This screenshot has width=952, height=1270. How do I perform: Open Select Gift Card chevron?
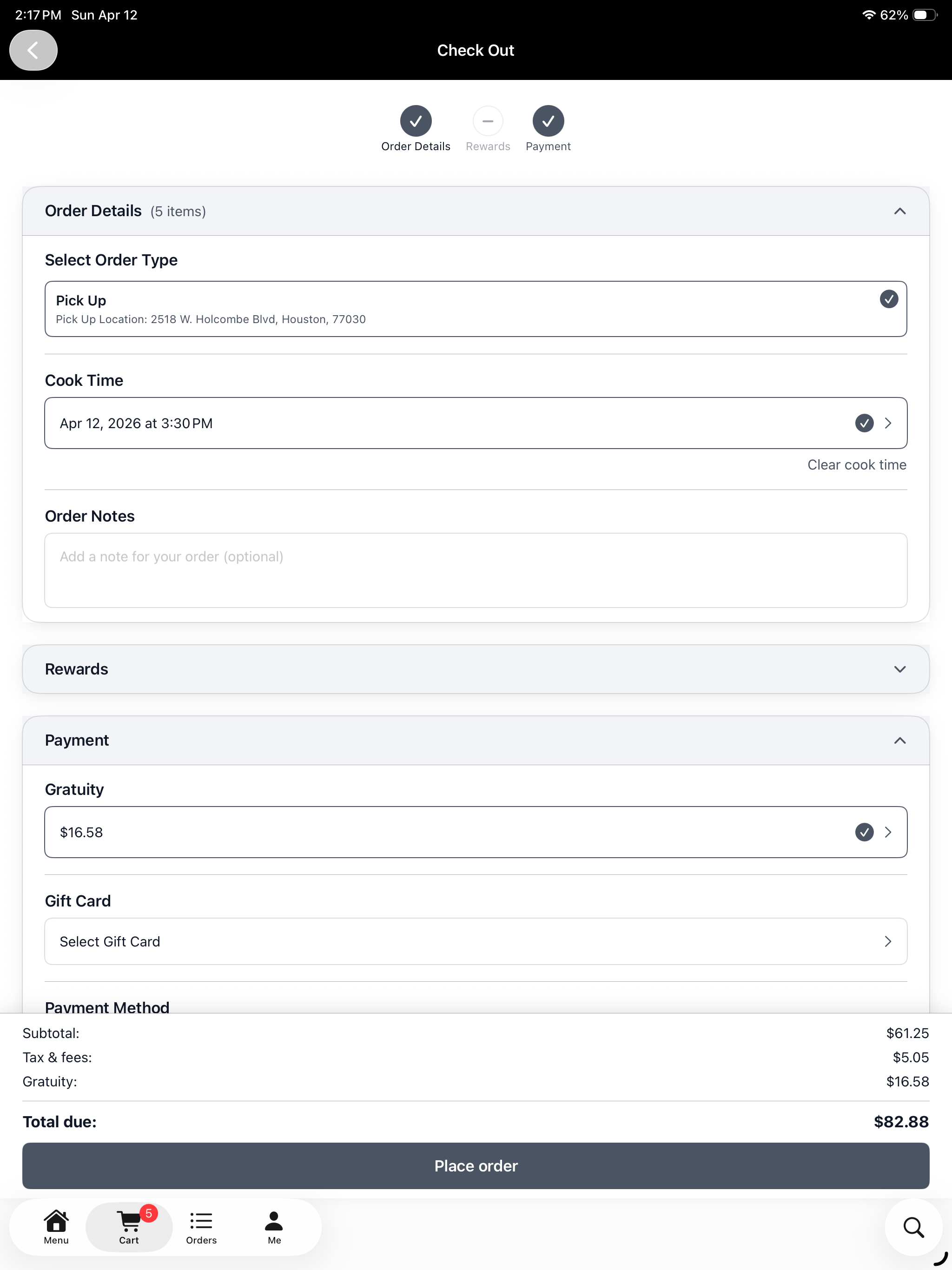pyautogui.click(x=888, y=941)
